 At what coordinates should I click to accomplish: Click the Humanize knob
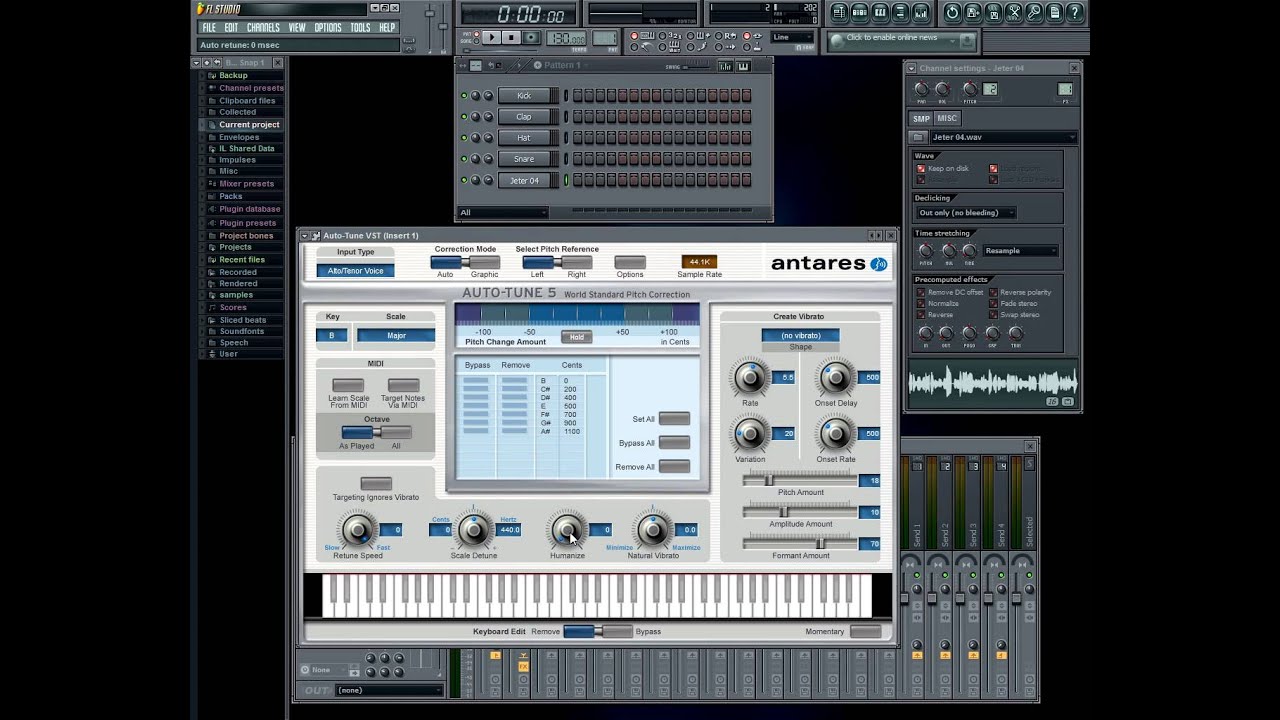pos(567,530)
